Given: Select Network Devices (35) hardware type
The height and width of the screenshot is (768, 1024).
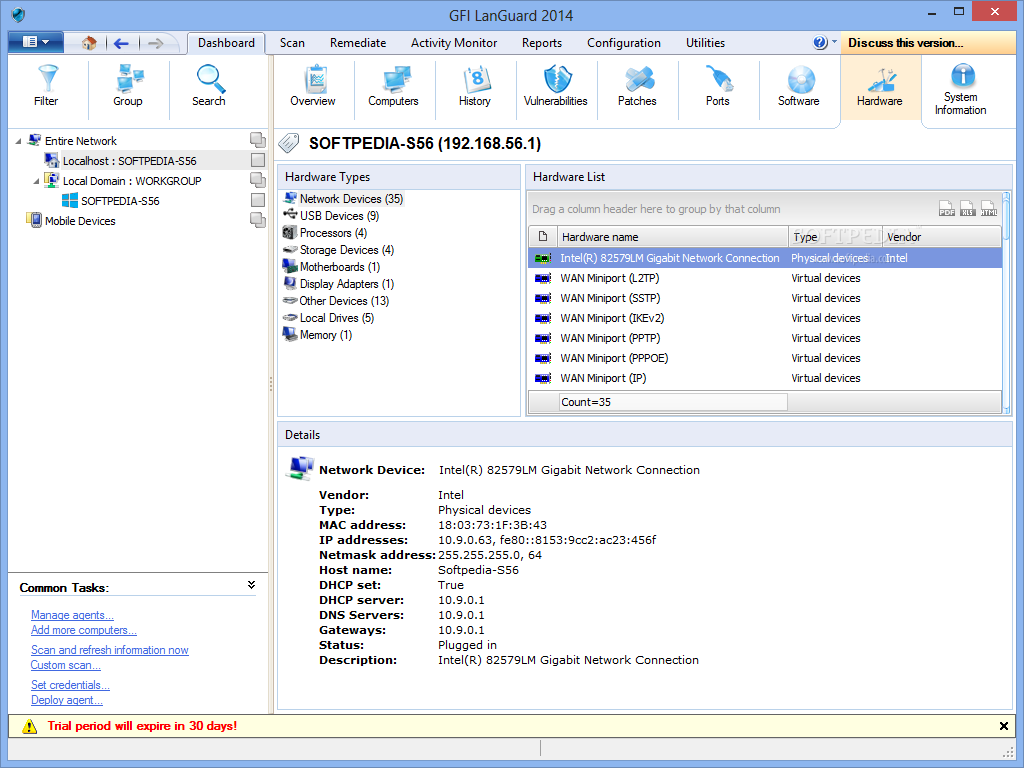Looking at the screenshot, I should (344, 199).
